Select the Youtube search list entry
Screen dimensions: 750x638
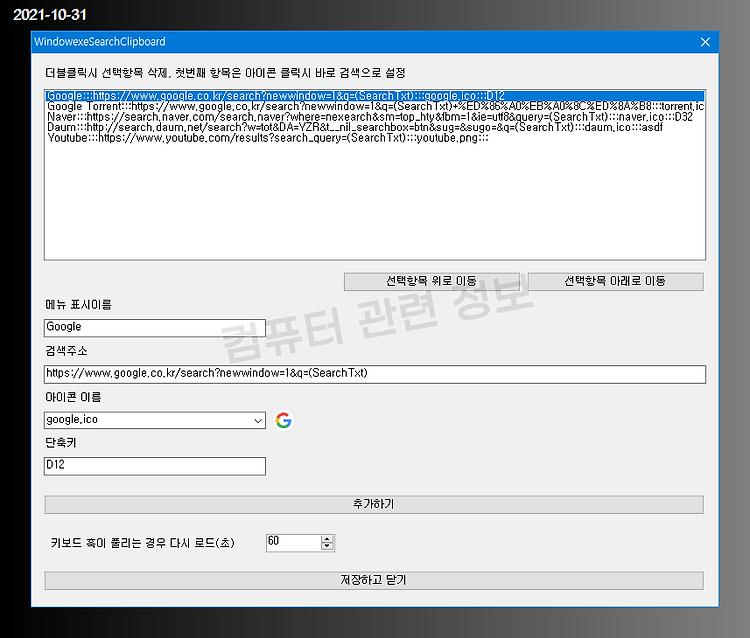click(x=375, y=138)
